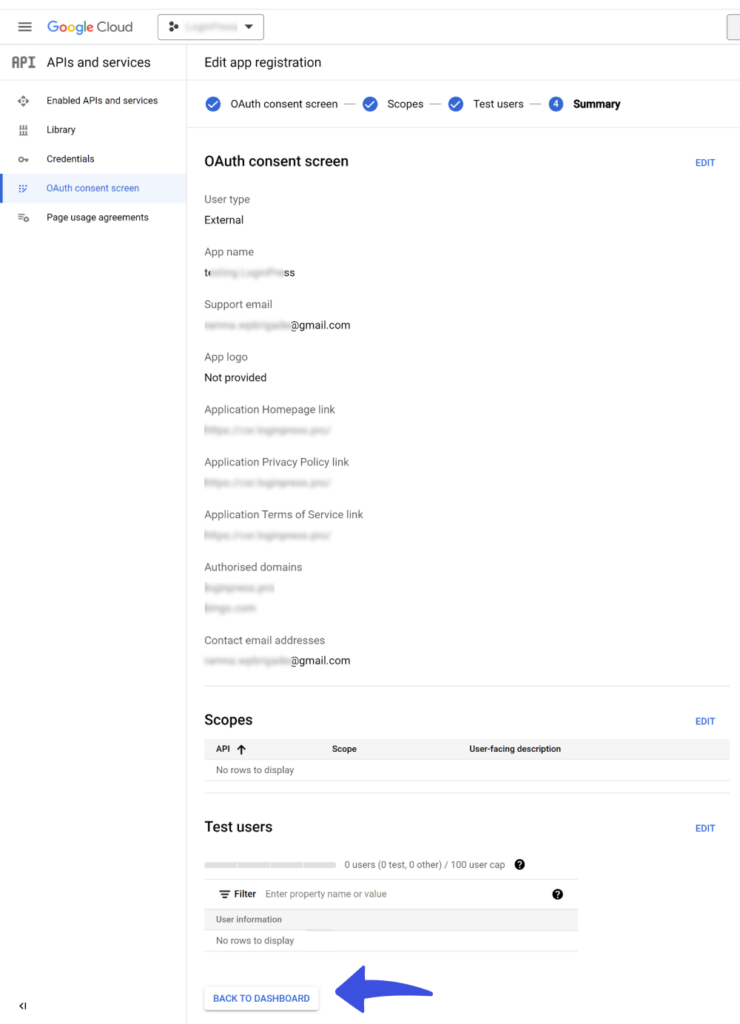The width and height of the screenshot is (740, 1024).
Task: Edit the Scopes section
Action: (705, 721)
